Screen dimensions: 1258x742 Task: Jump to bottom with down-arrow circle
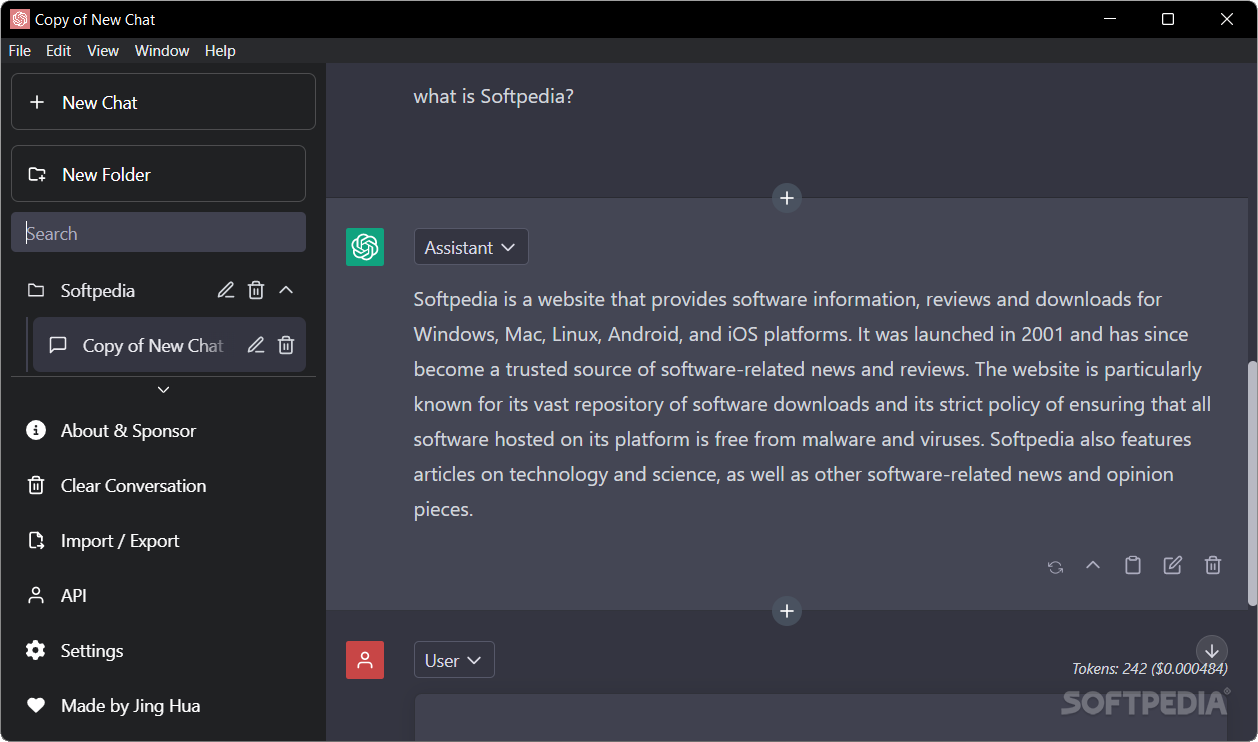pyautogui.click(x=1212, y=651)
